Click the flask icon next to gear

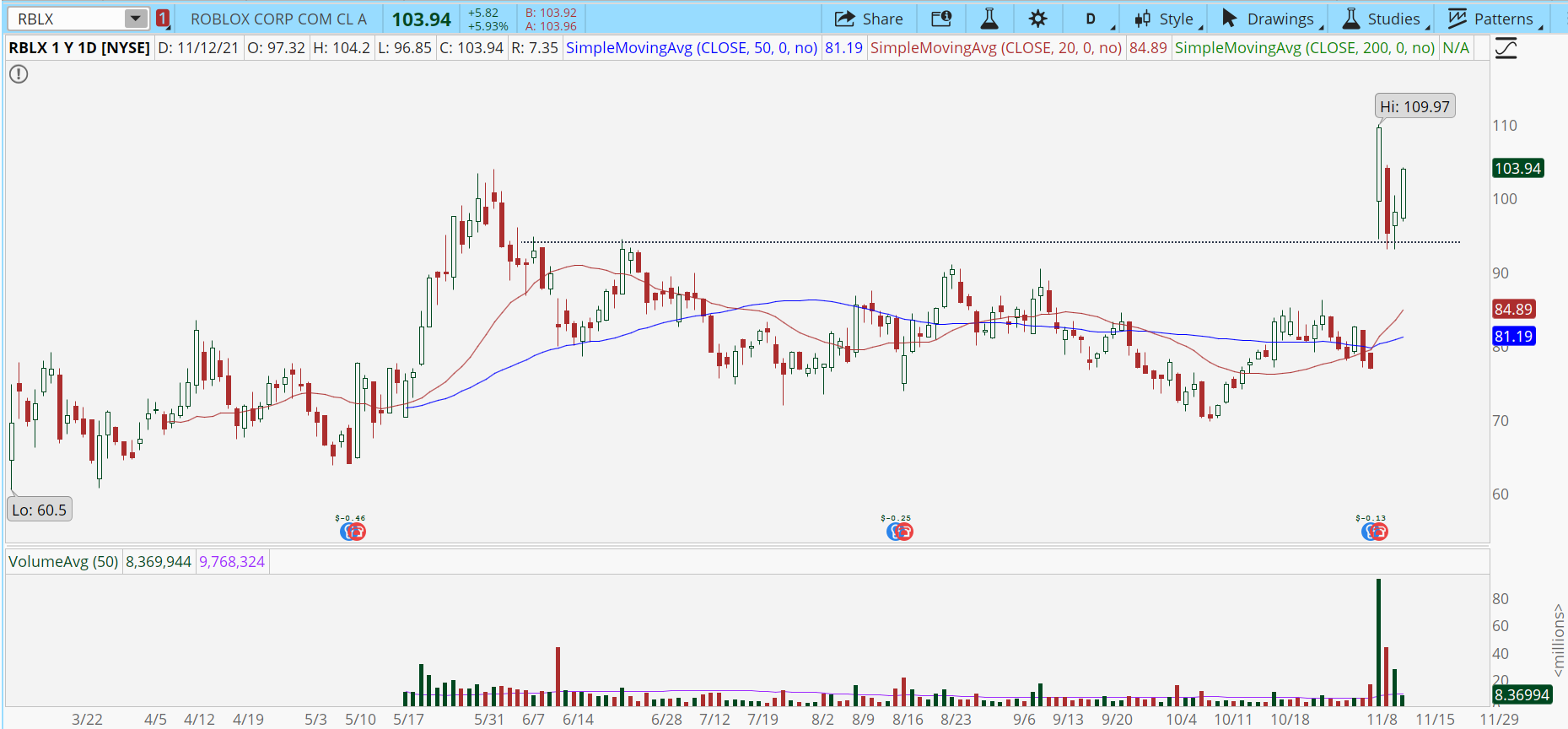click(x=989, y=19)
